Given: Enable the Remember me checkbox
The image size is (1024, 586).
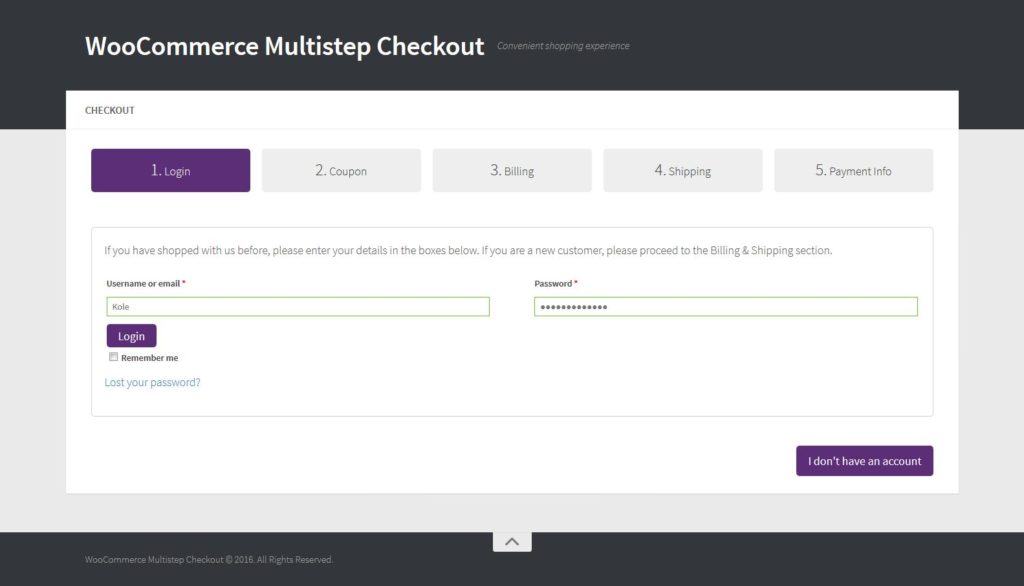Looking at the screenshot, I should pyautogui.click(x=114, y=357).
